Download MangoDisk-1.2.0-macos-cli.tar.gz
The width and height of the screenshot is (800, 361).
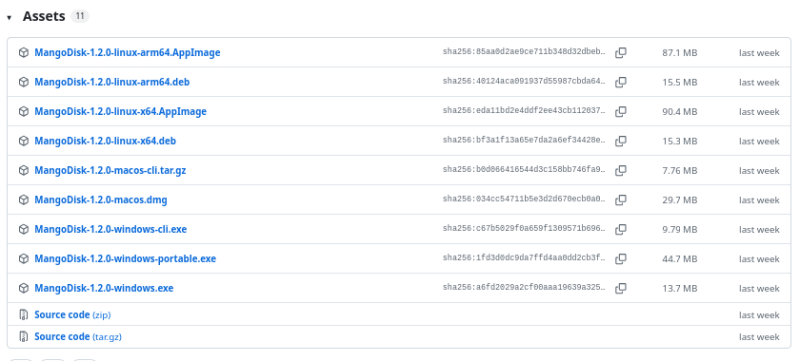pos(110,170)
